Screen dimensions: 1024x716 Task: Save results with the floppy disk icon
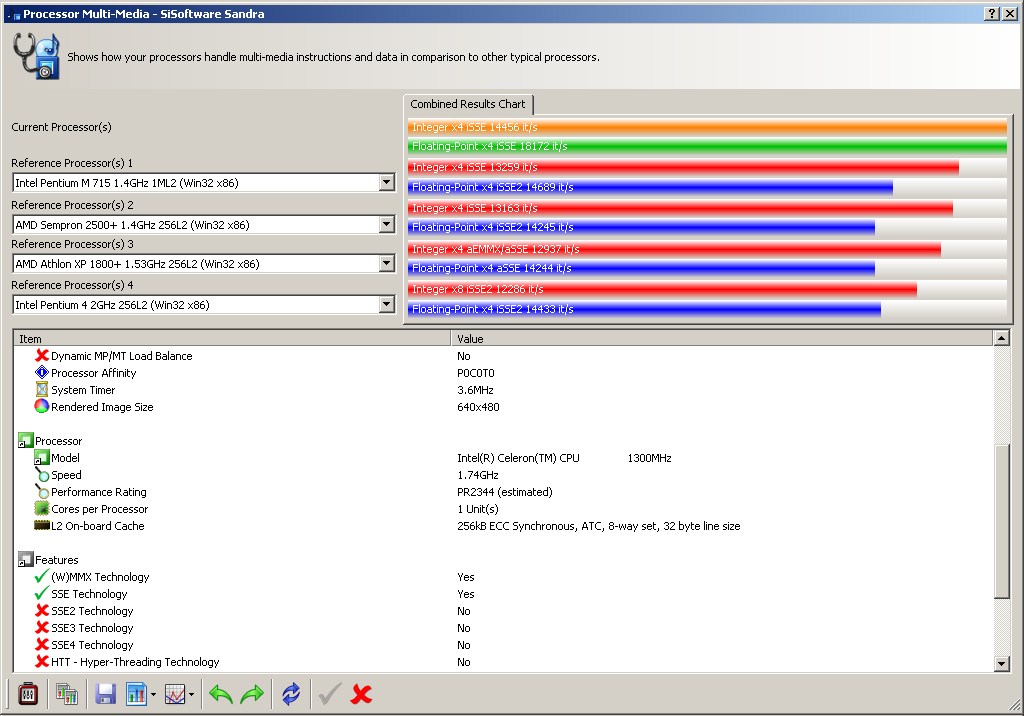coord(105,694)
